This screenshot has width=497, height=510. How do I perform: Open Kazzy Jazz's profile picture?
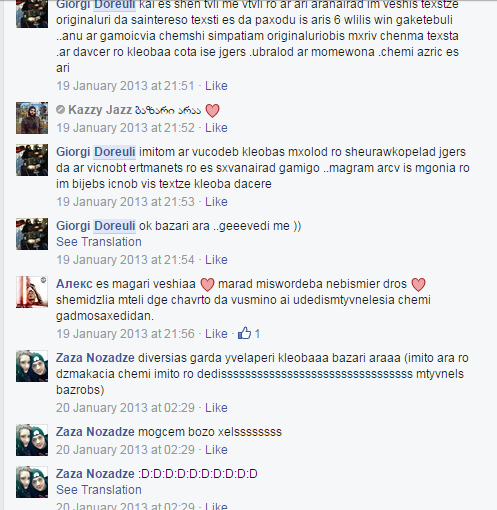point(32,118)
